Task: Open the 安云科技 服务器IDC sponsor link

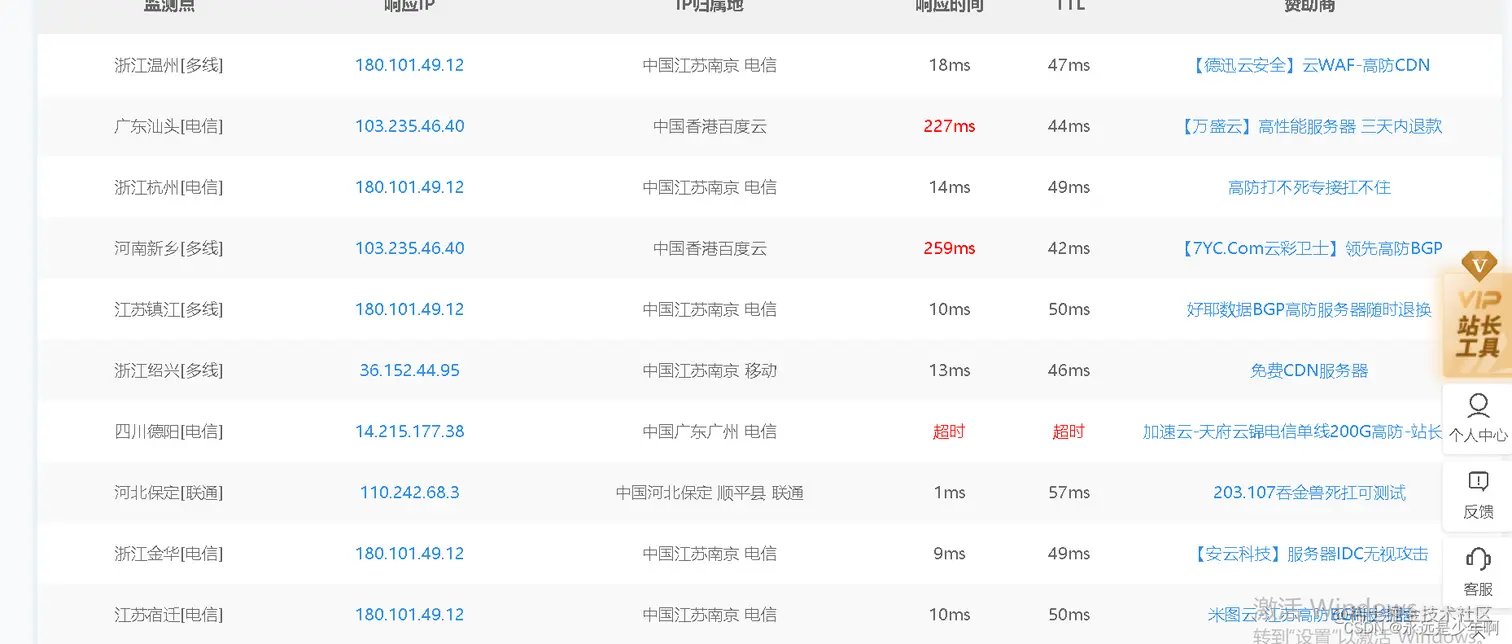Action: pyautogui.click(x=1309, y=553)
